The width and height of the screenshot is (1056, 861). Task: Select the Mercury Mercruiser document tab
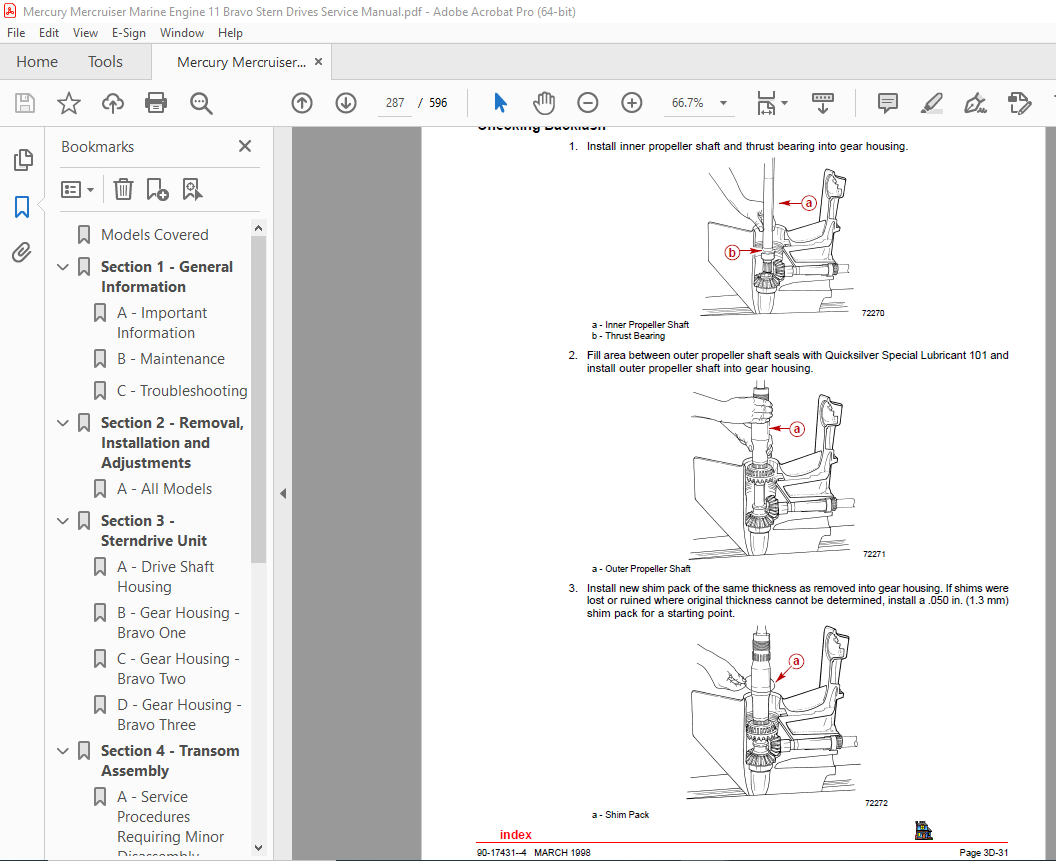(240, 62)
